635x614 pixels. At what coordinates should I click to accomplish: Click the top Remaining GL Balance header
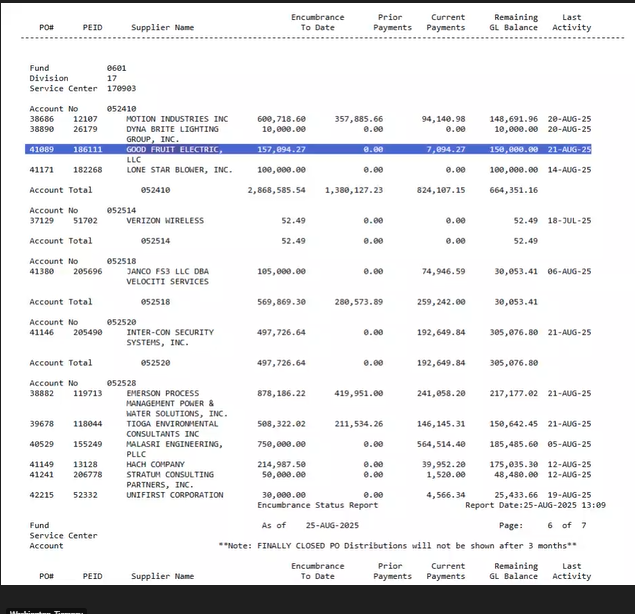514,22
